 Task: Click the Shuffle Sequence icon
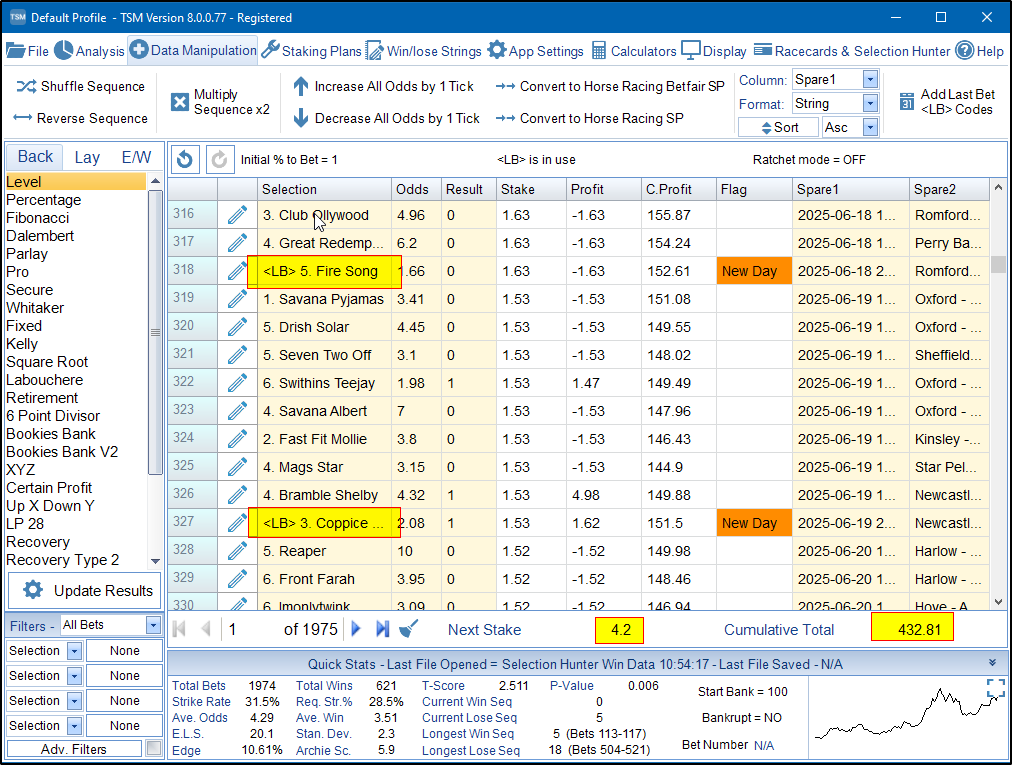26,87
